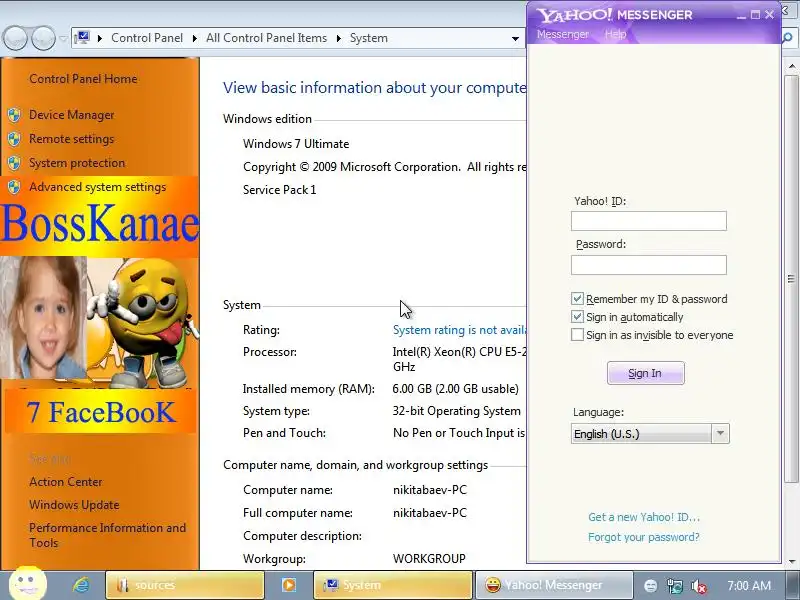Click Remote settings shield icon
Image resolution: width=800 pixels, height=600 pixels.
(x=14, y=139)
